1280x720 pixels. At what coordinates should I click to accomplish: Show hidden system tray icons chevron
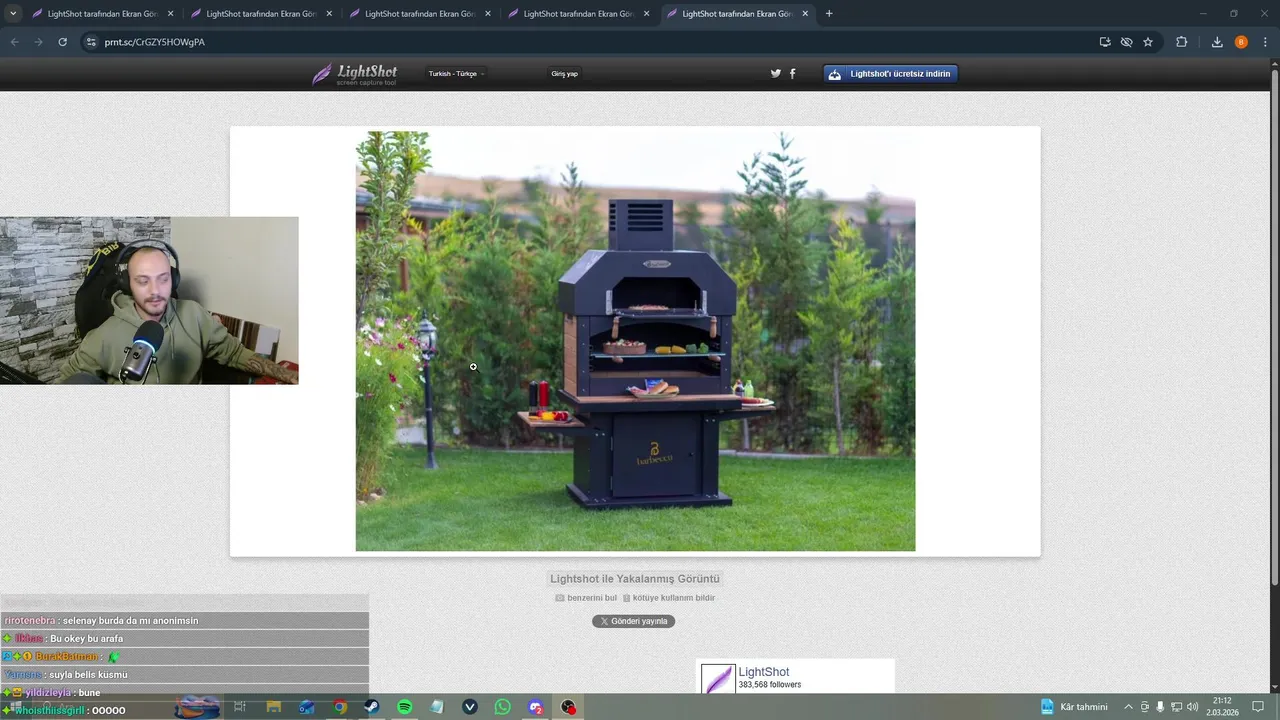pos(1129,707)
